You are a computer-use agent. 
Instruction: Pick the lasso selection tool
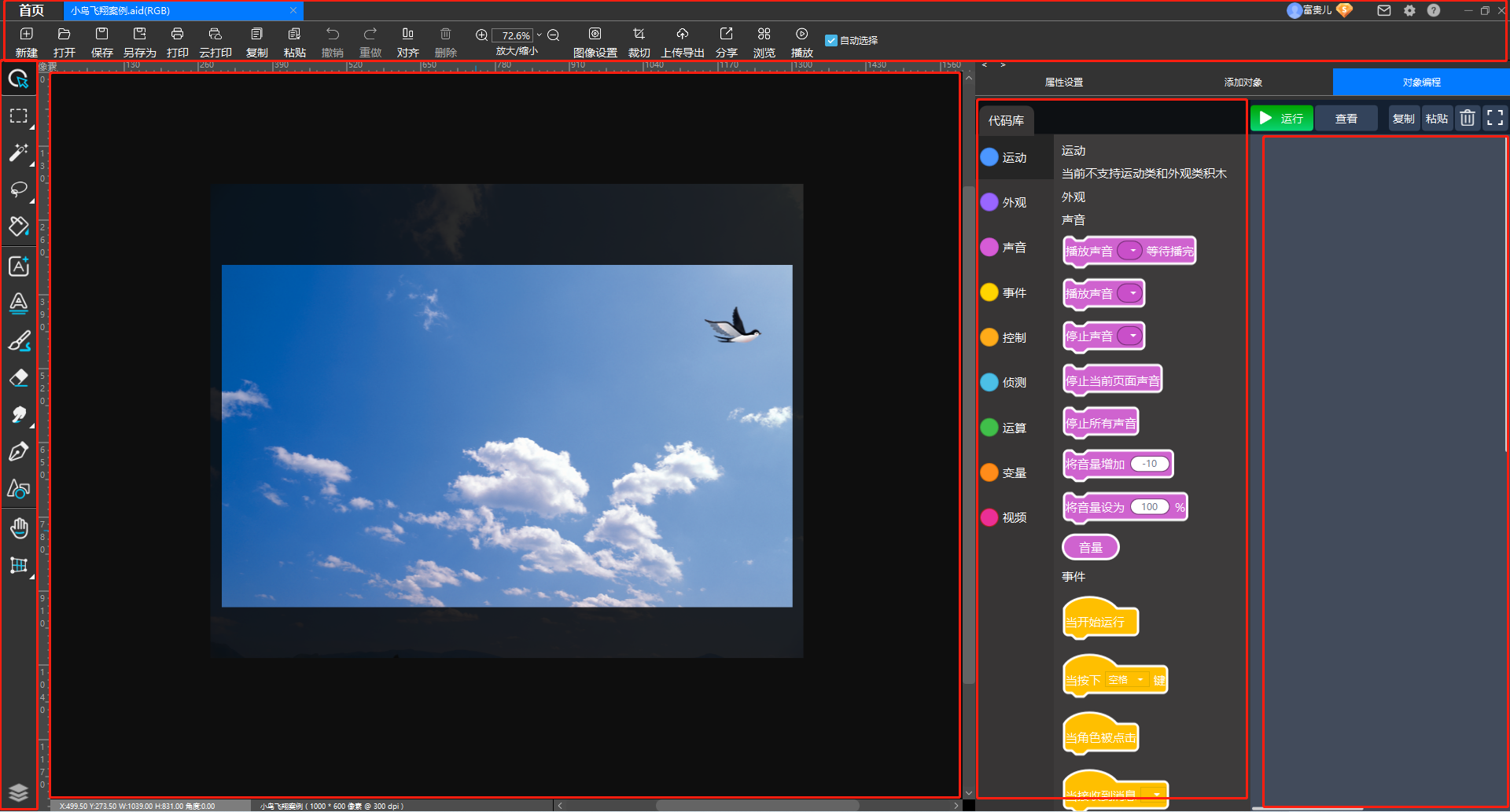click(x=19, y=189)
